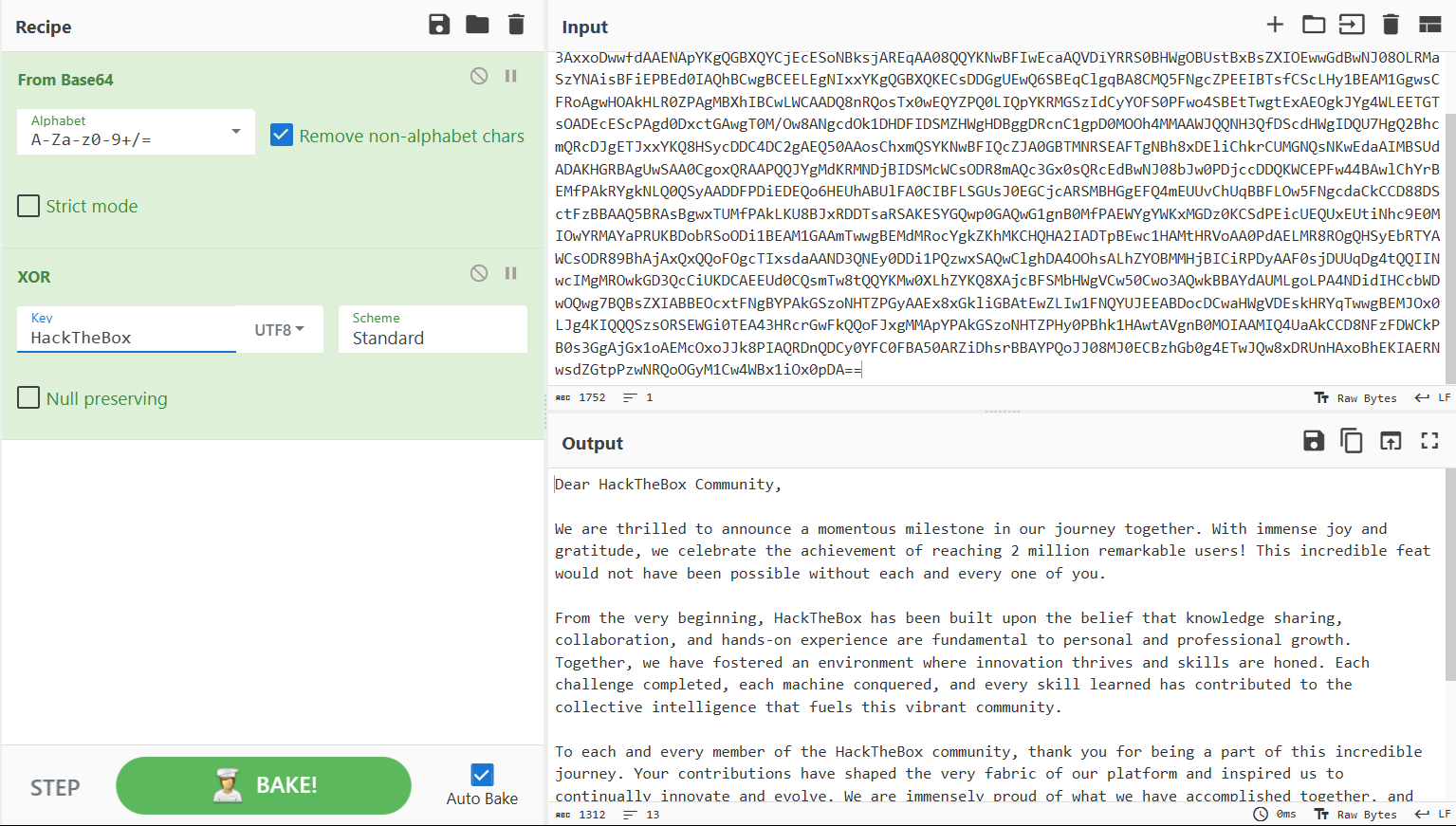Open the bake time clock icon
Image resolution: width=1456 pixels, height=826 pixels.
[1261, 814]
